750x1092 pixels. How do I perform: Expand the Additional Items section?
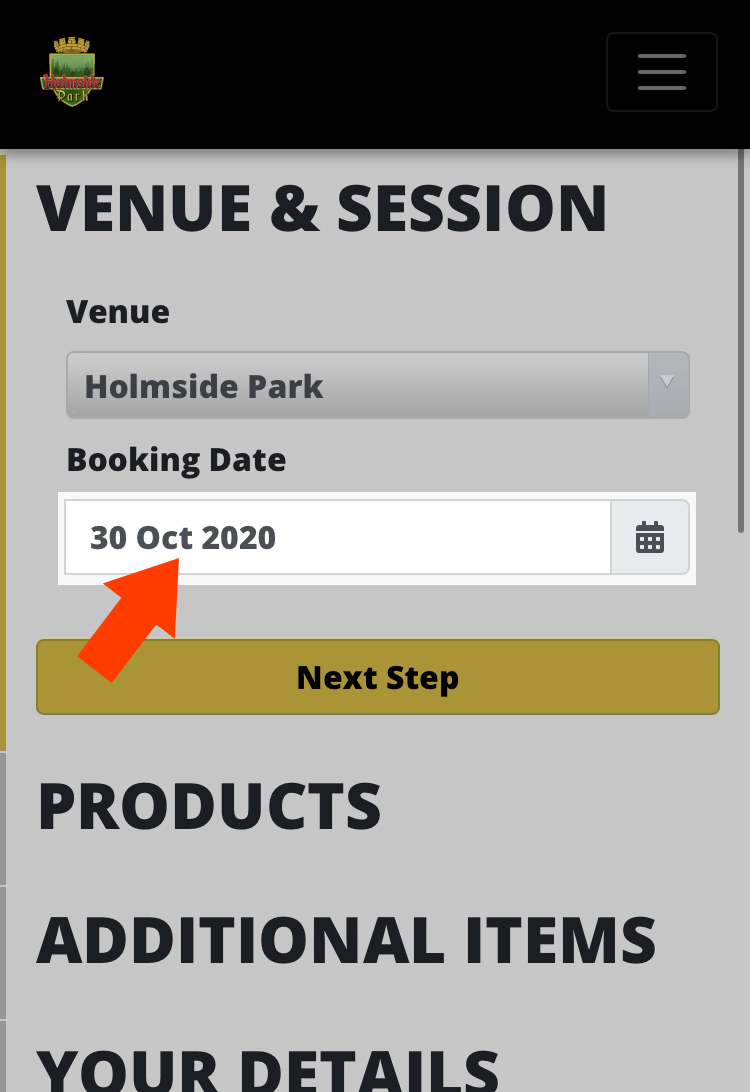pos(346,940)
